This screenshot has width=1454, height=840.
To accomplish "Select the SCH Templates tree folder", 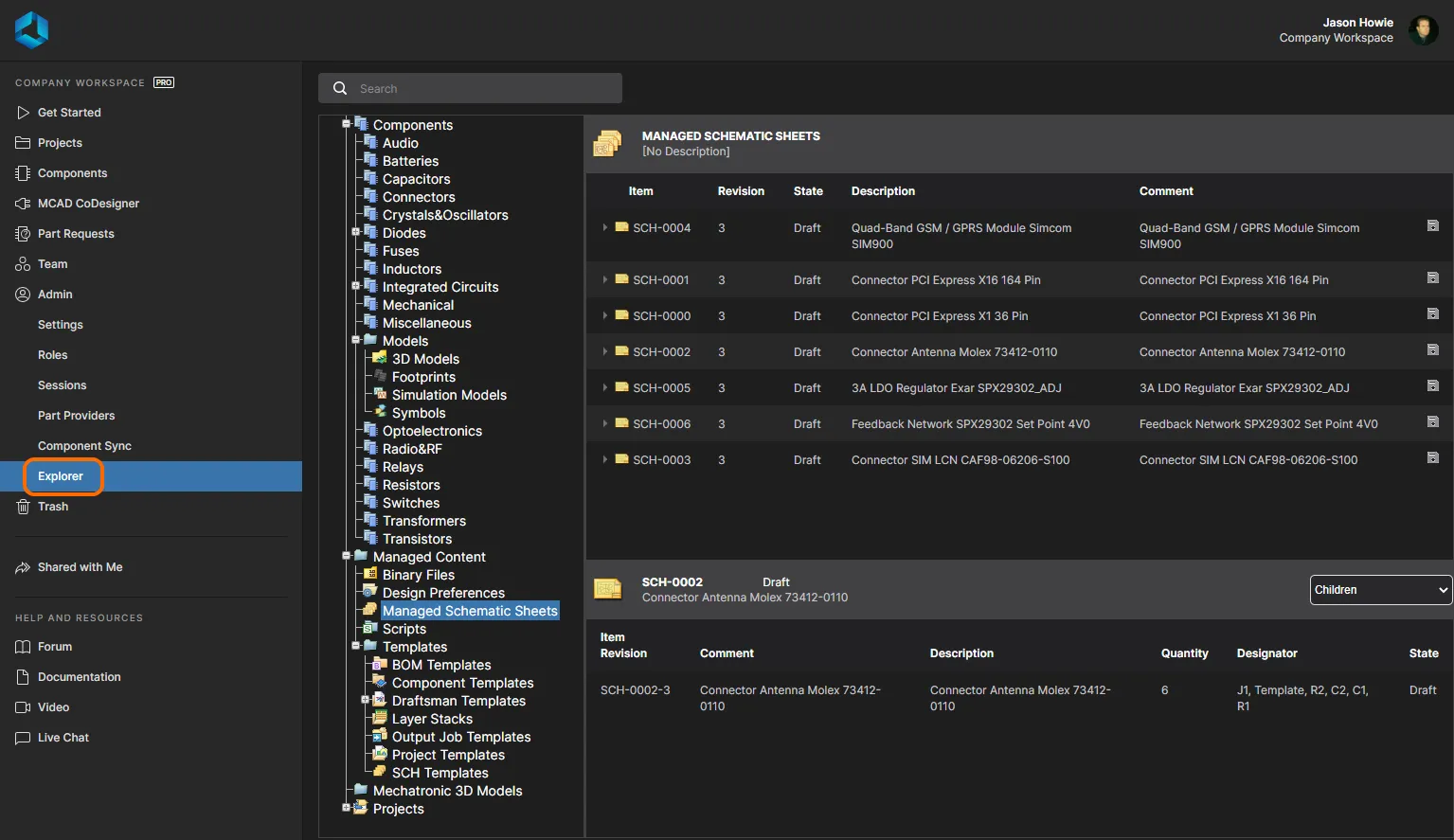I will (440, 773).
